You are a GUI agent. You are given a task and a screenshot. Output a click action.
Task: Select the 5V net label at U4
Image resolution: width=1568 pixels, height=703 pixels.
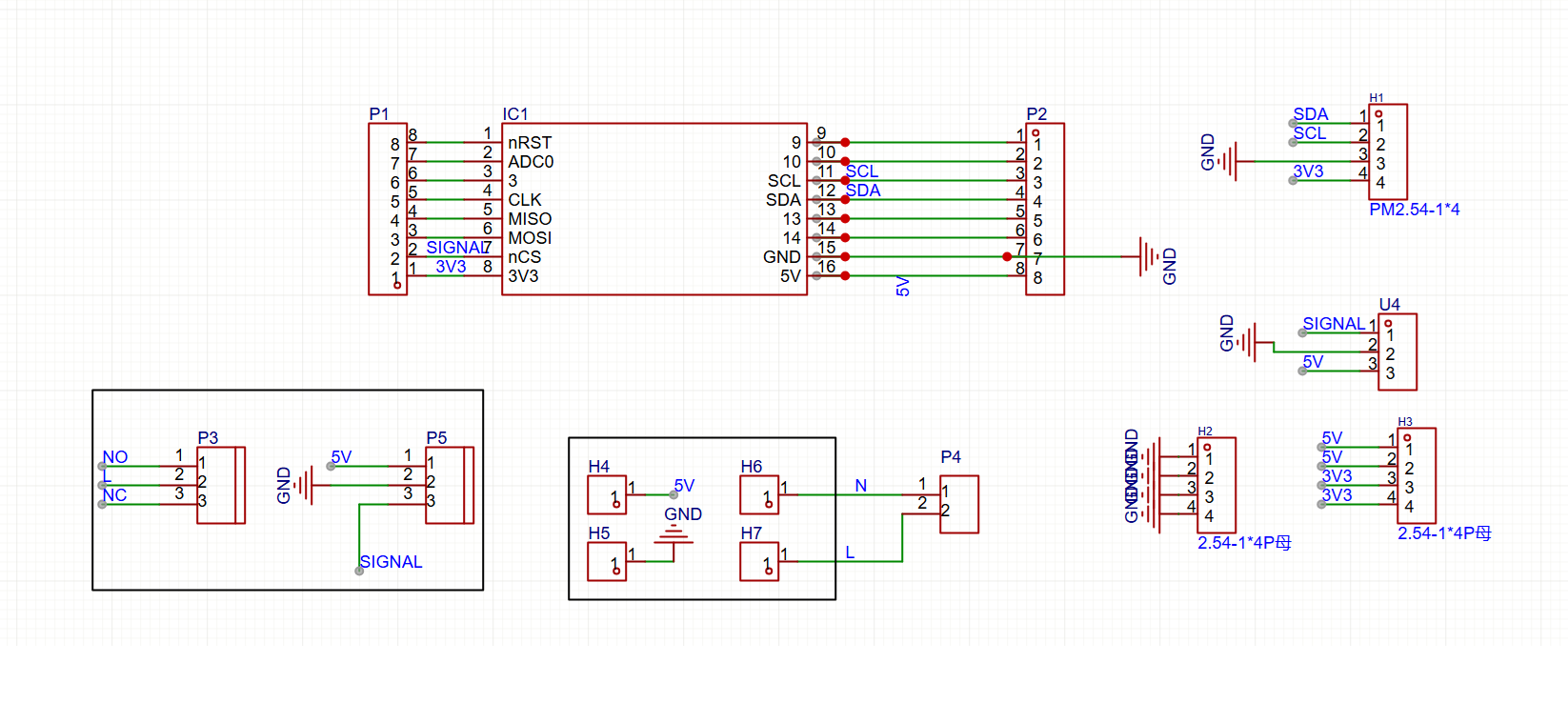[x=1313, y=362]
